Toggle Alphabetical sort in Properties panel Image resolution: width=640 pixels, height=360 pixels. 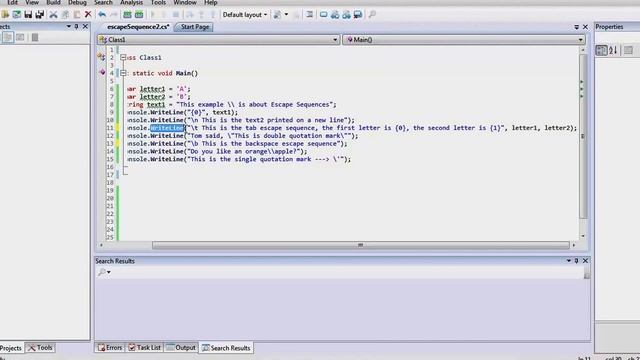(x=613, y=50)
